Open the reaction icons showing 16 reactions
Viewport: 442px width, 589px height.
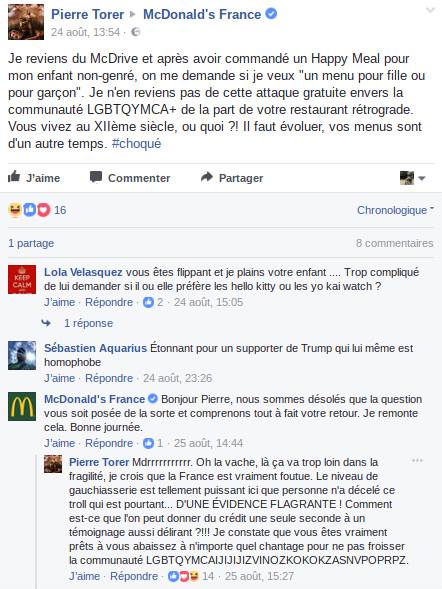pyautogui.click(x=29, y=210)
